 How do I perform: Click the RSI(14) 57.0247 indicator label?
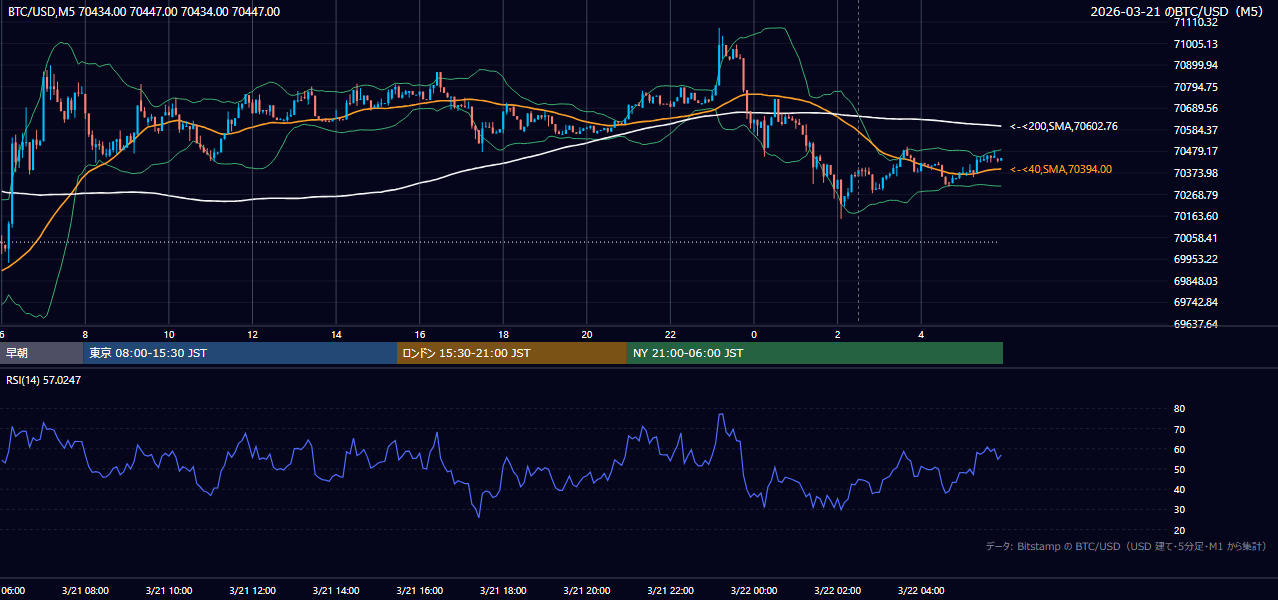pyautogui.click(x=44, y=381)
